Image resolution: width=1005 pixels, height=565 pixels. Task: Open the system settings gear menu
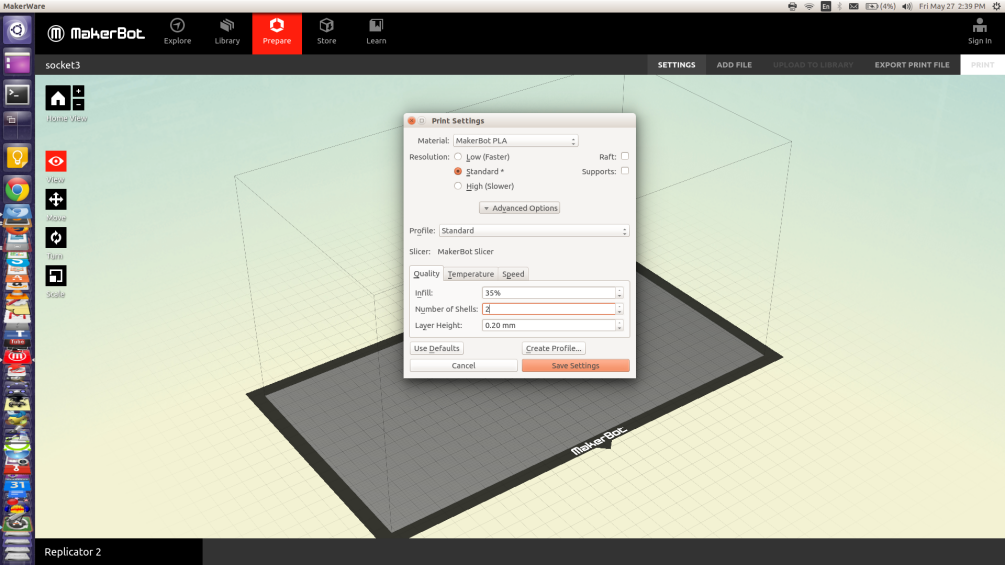997,6
